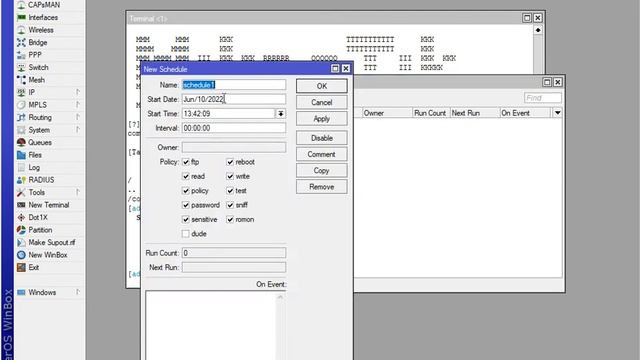Enable the dude policy checkbox
The image size is (640, 360).
coord(186,234)
